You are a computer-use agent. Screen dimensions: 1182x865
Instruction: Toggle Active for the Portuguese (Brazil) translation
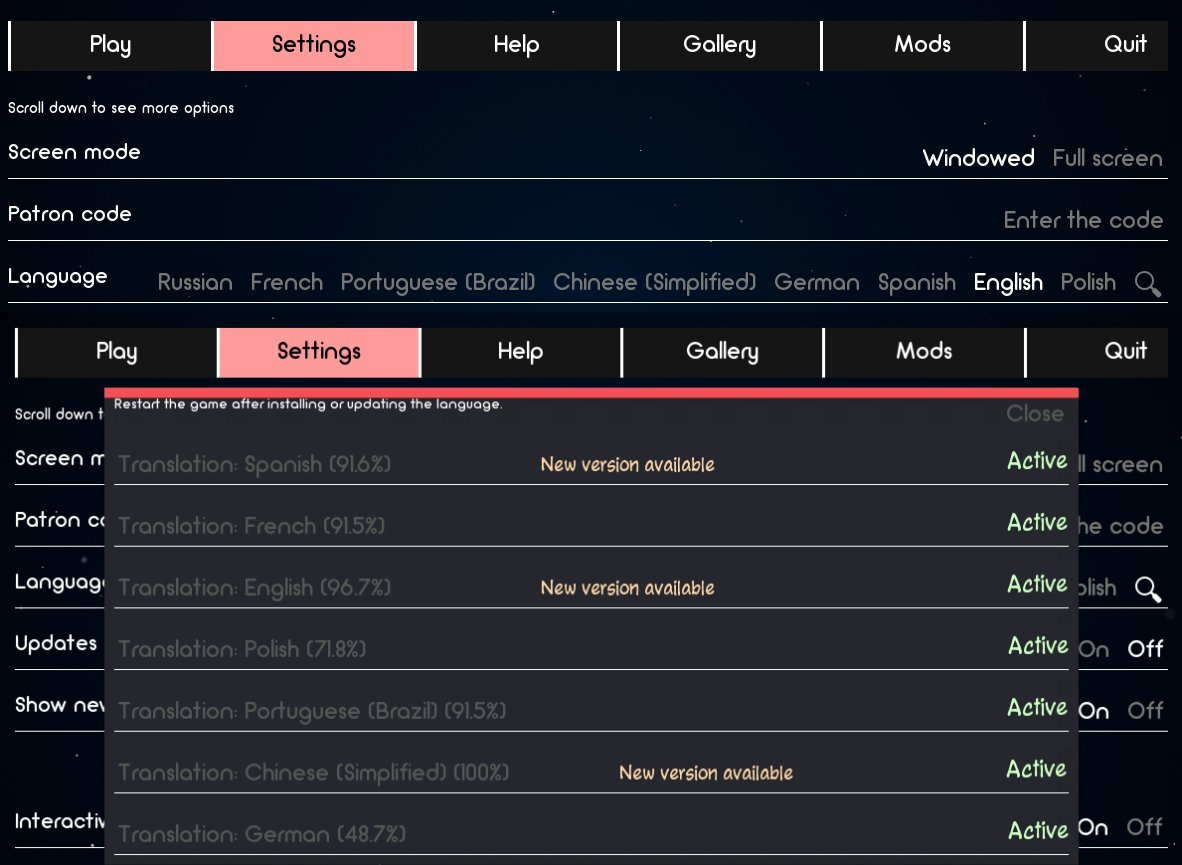[1037, 708]
